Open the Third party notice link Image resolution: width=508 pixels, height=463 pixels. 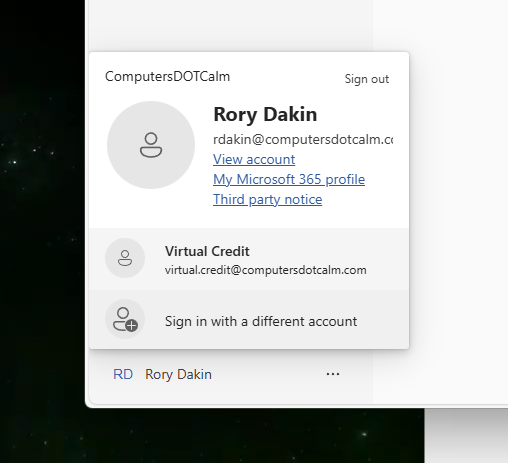click(268, 199)
